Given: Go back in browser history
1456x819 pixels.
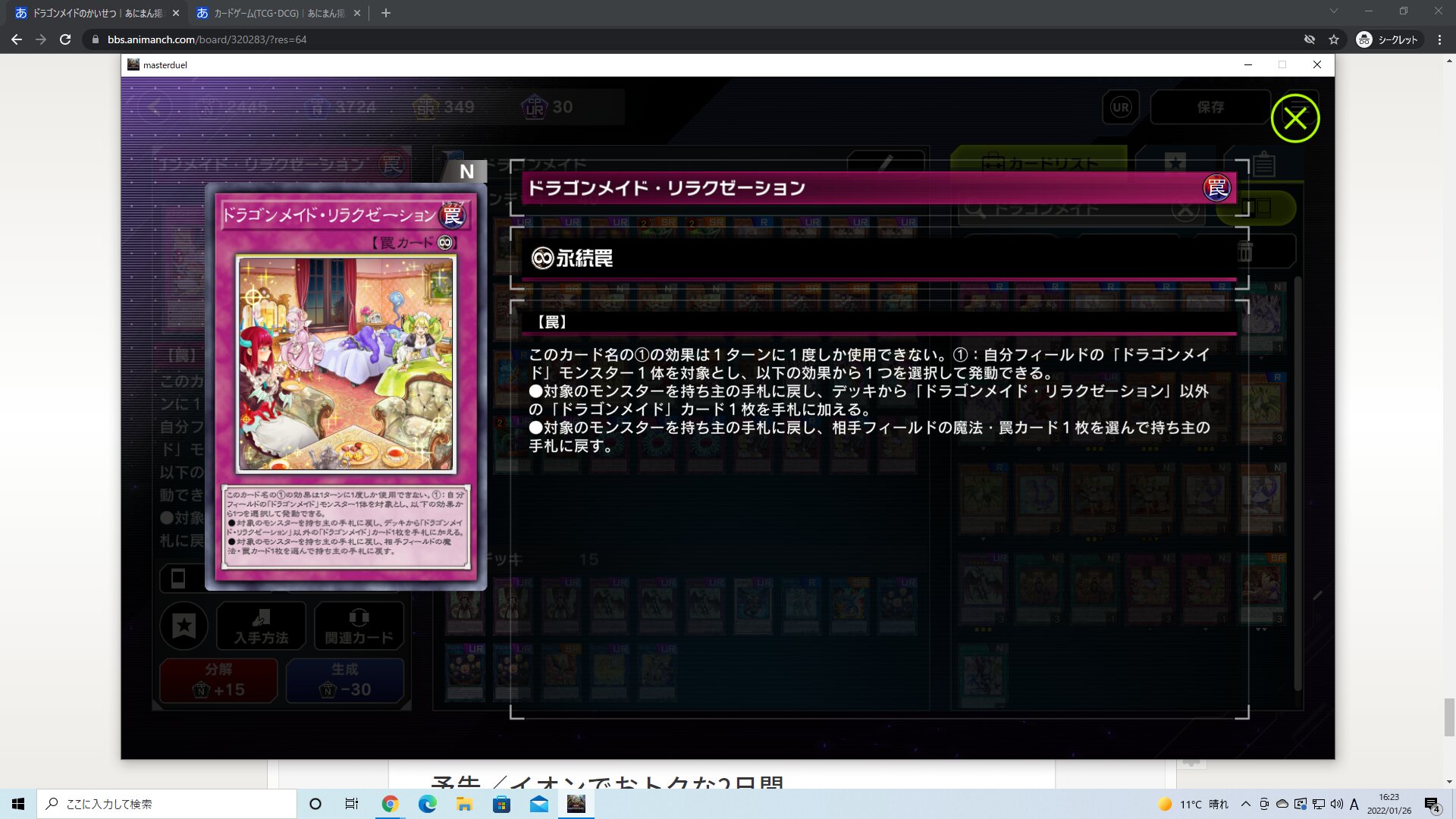Looking at the screenshot, I should [x=17, y=39].
